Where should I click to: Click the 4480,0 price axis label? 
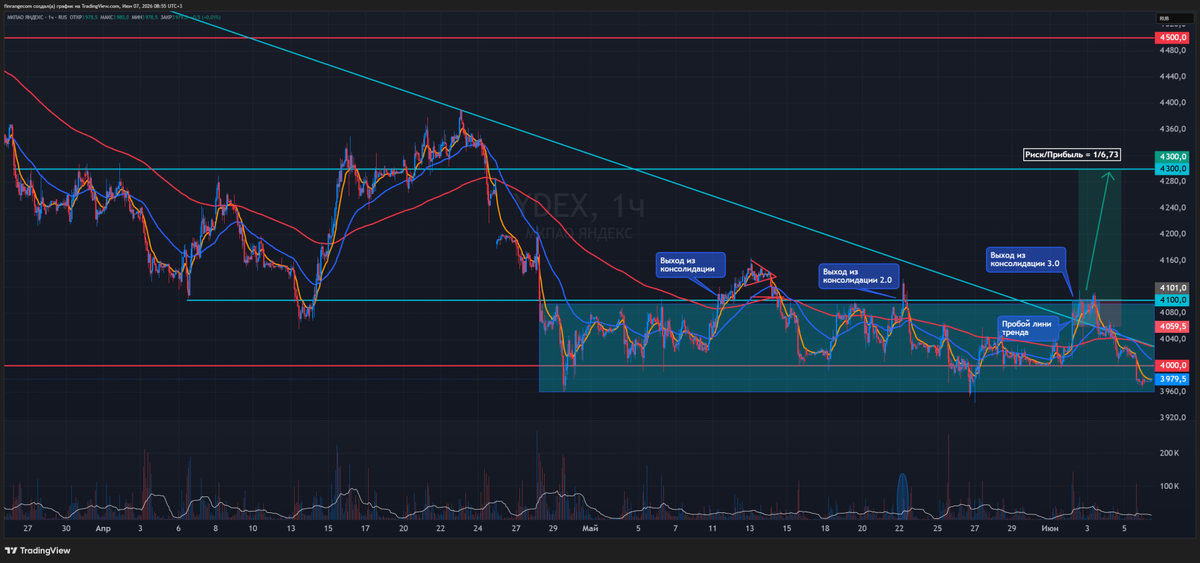pos(1173,51)
